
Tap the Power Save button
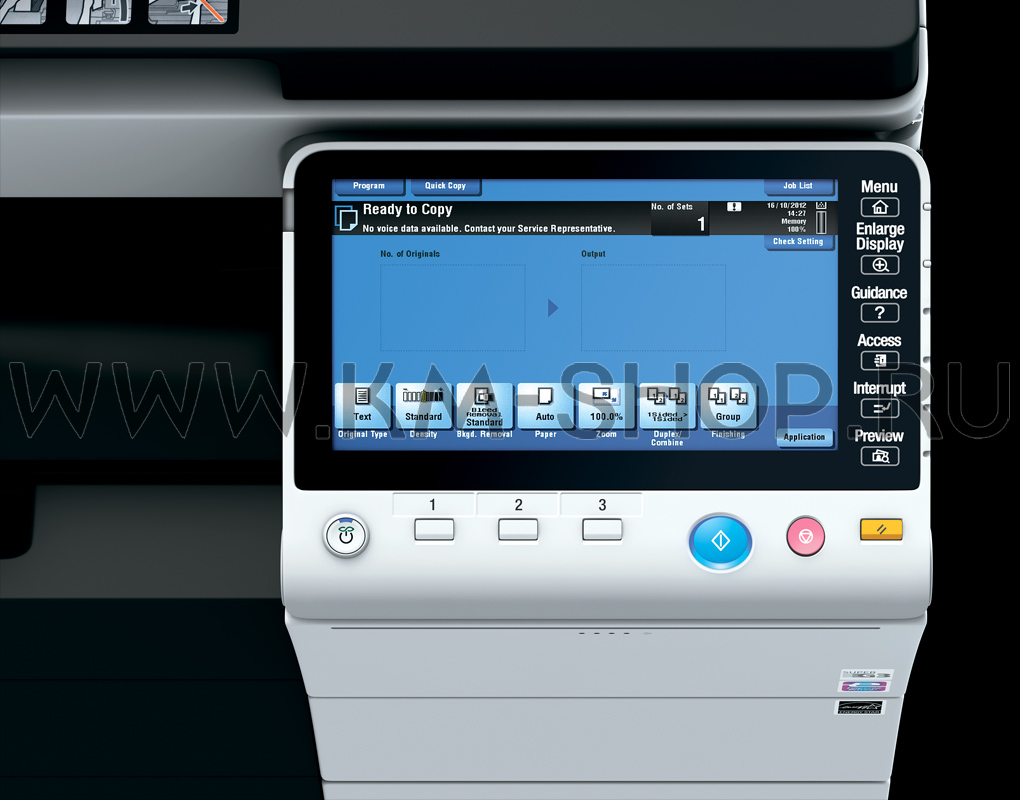point(346,536)
